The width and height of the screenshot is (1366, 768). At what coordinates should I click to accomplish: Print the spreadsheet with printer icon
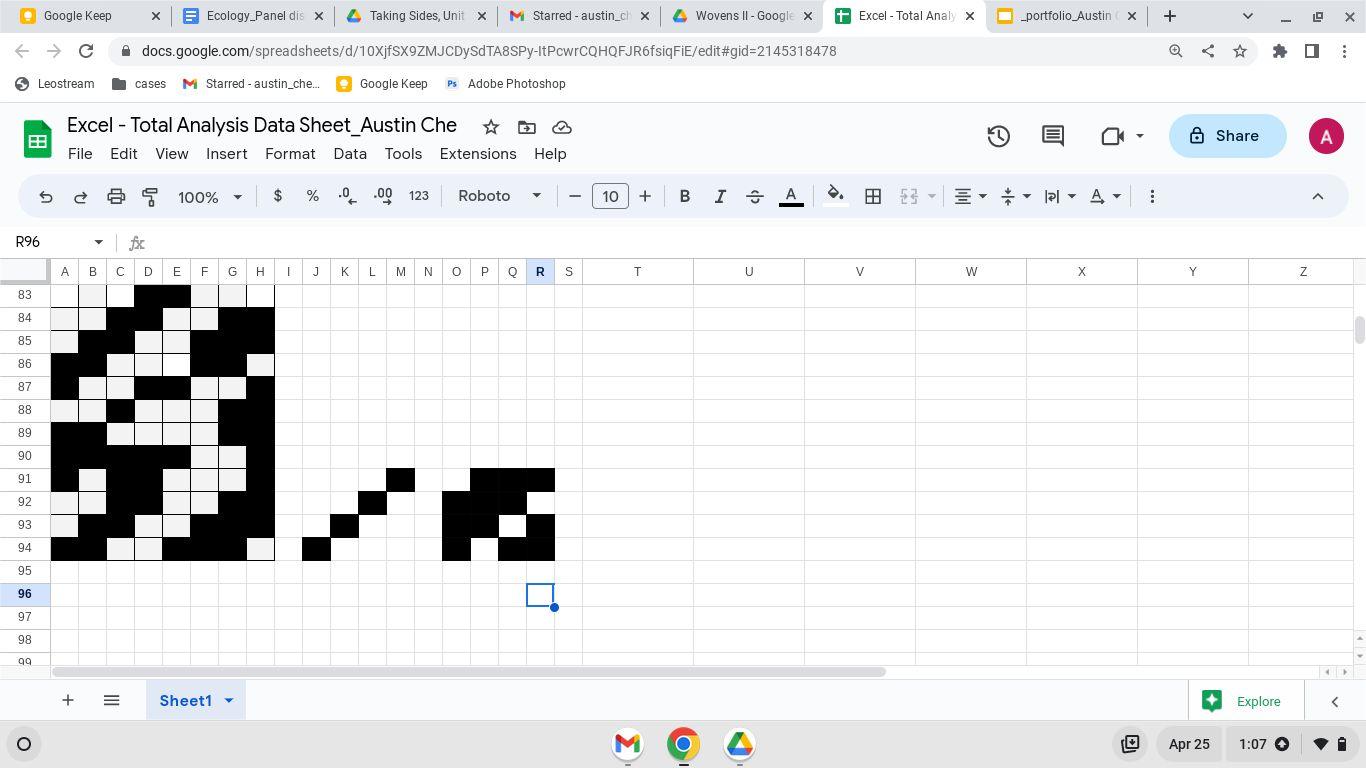point(116,197)
